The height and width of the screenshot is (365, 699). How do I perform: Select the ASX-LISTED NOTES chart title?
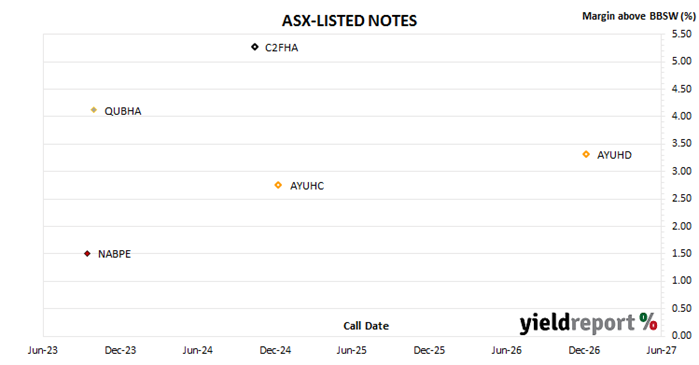[349, 21]
